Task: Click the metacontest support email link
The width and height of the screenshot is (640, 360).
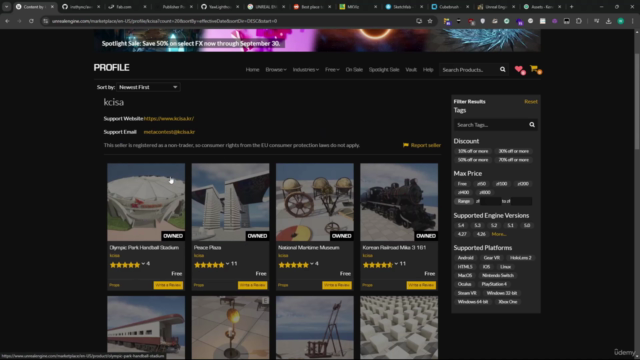Action: (169, 132)
